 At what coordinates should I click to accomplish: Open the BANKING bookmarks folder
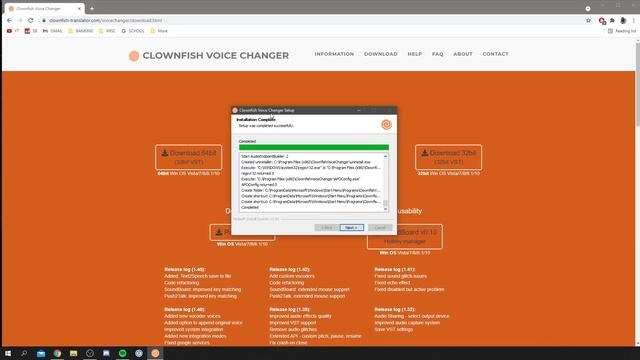(80, 31)
